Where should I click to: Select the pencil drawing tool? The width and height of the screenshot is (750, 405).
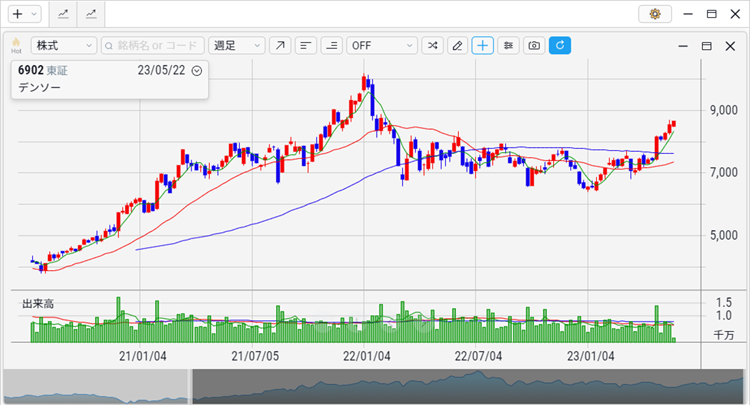pyautogui.click(x=457, y=46)
